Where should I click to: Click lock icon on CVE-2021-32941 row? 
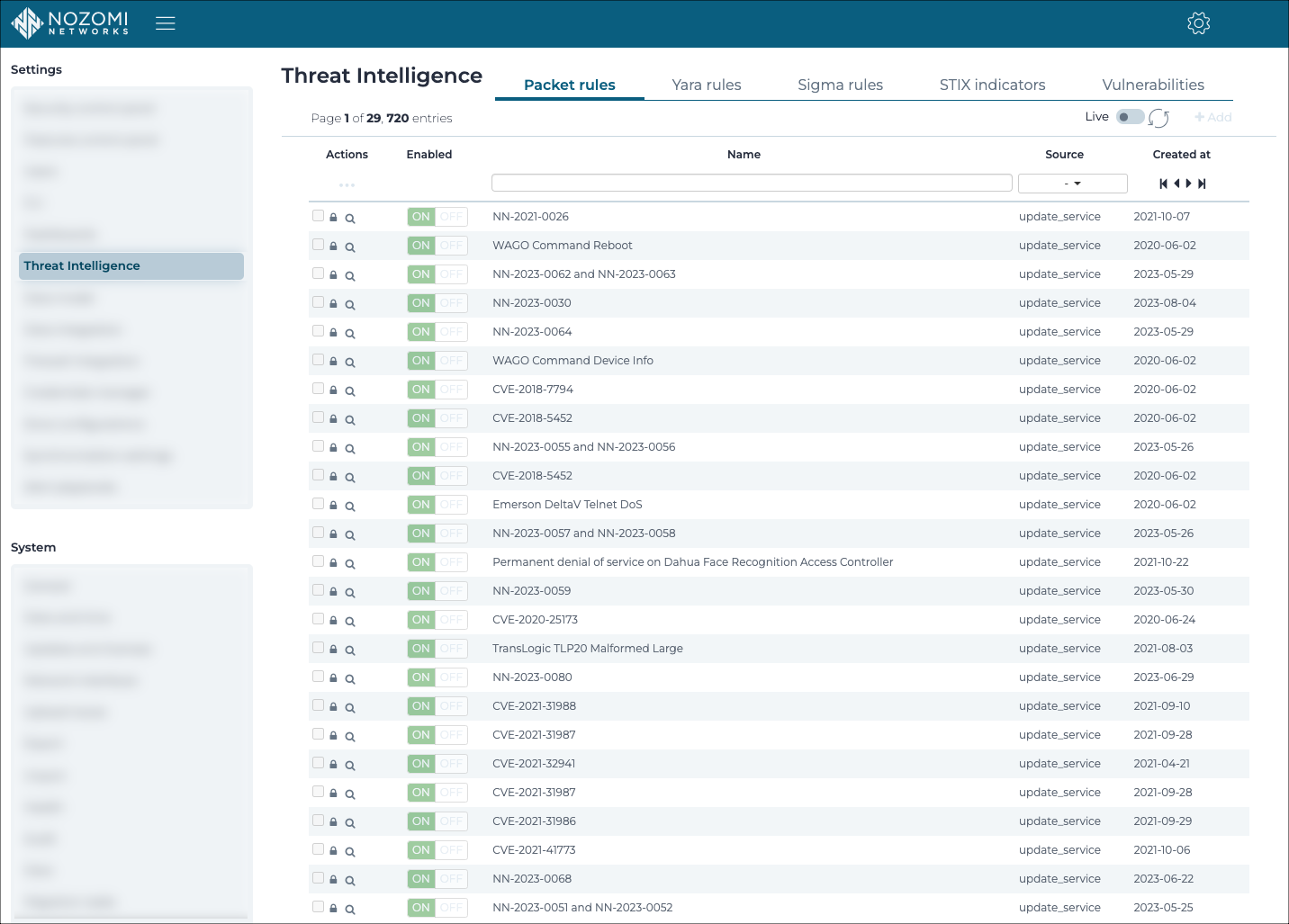333,764
